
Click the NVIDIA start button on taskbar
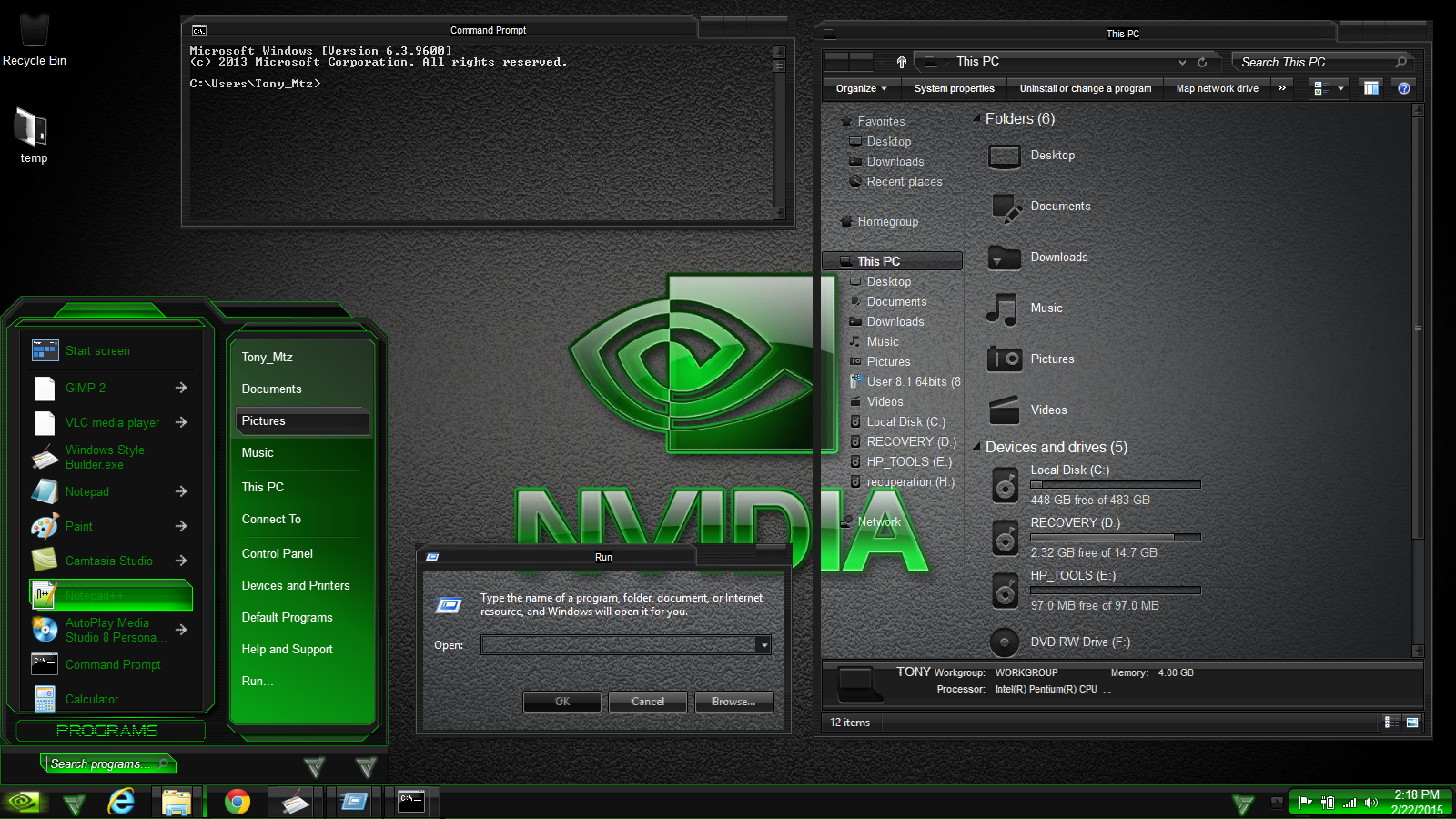[25, 802]
